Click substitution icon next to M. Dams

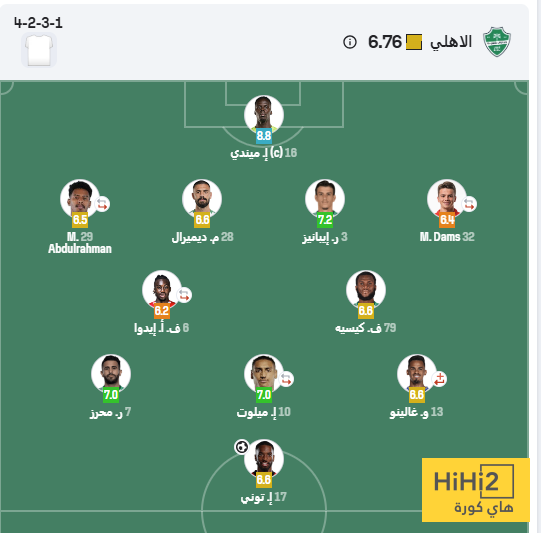[x=469, y=204]
